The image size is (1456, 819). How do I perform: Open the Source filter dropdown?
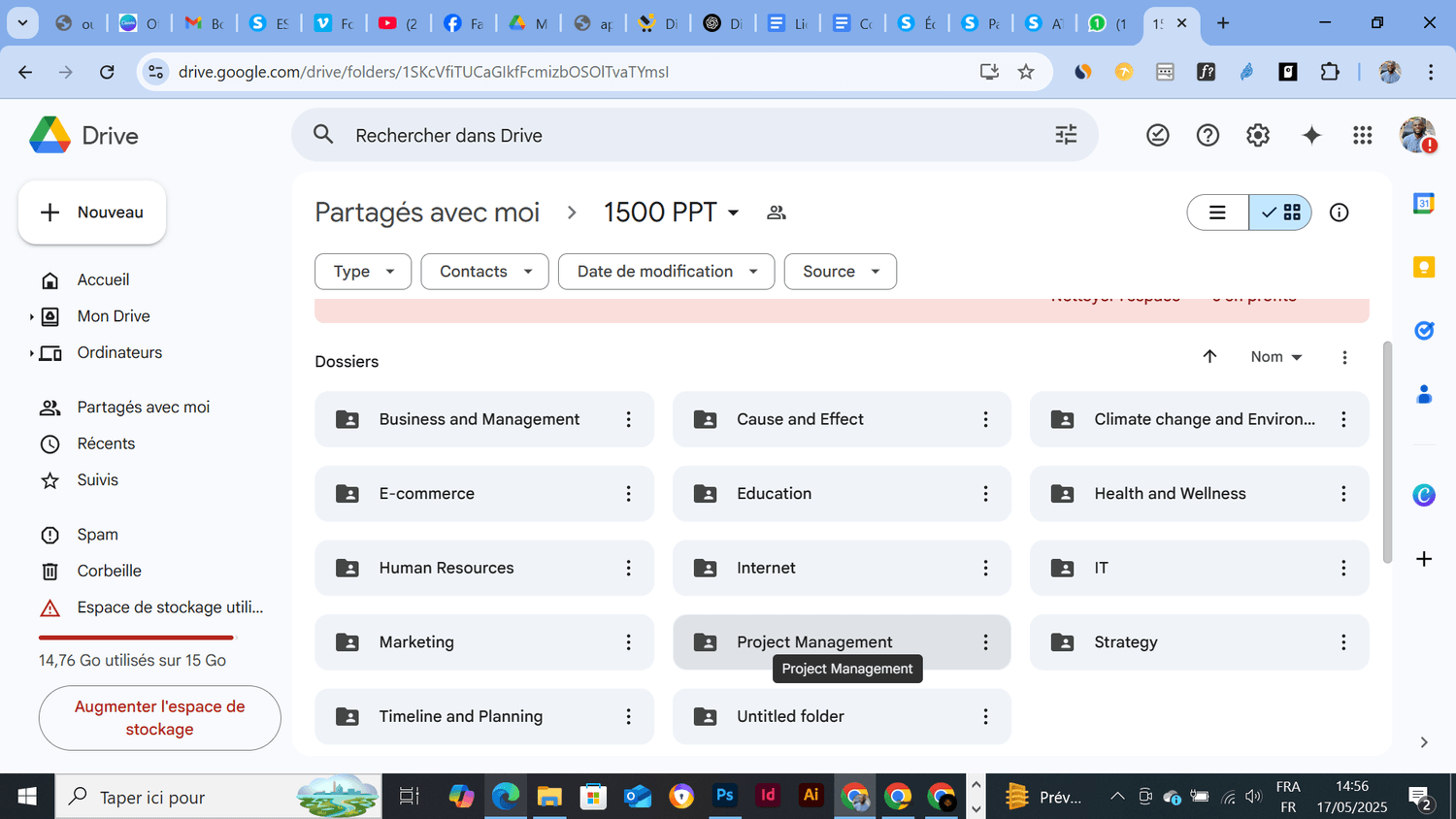click(840, 272)
